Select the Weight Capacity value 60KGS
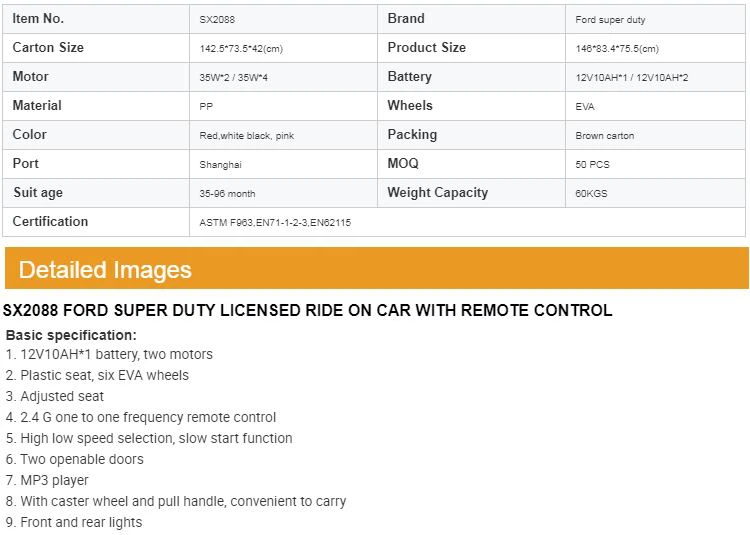This screenshot has height=535, width=750. click(591, 194)
